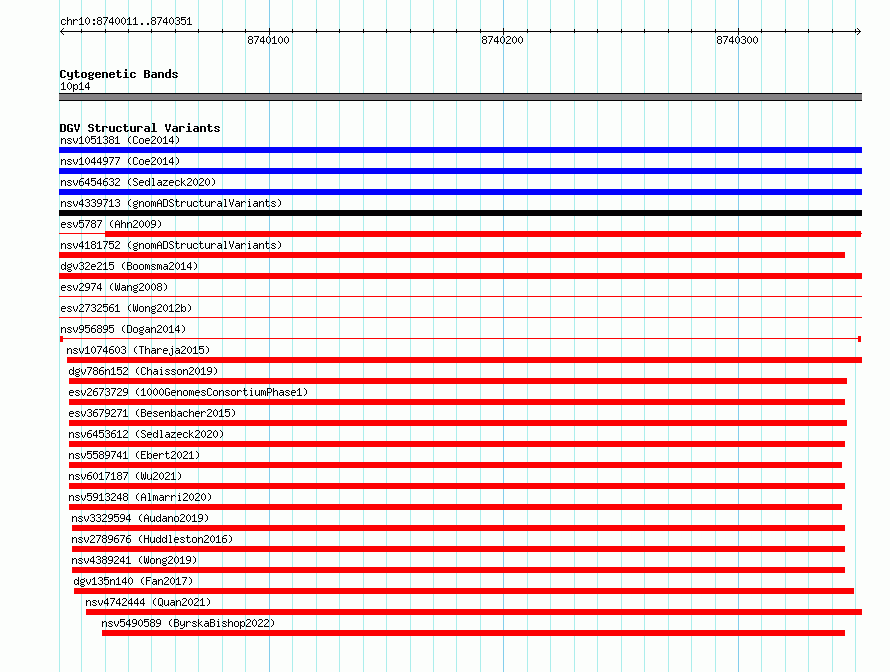Click the red bar under dgv786n152
The height and width of the screenshot is (672, 890).
pos(457,381)
